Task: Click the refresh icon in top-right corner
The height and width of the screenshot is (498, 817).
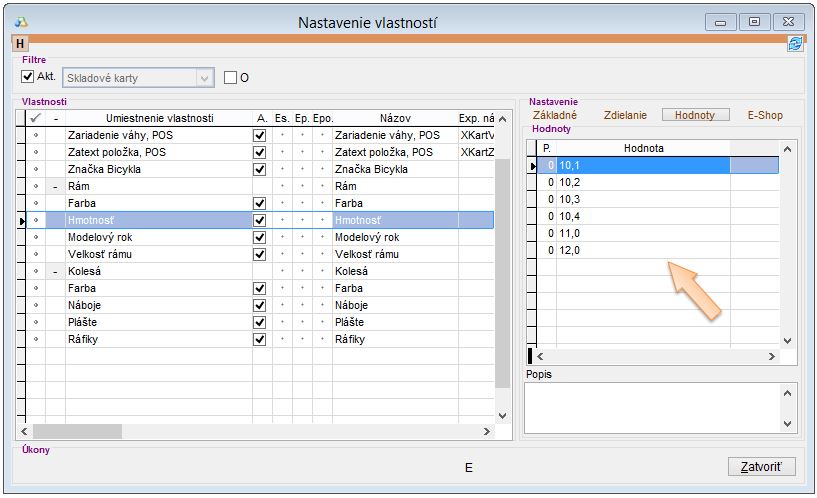Action: tap(796, 43)
